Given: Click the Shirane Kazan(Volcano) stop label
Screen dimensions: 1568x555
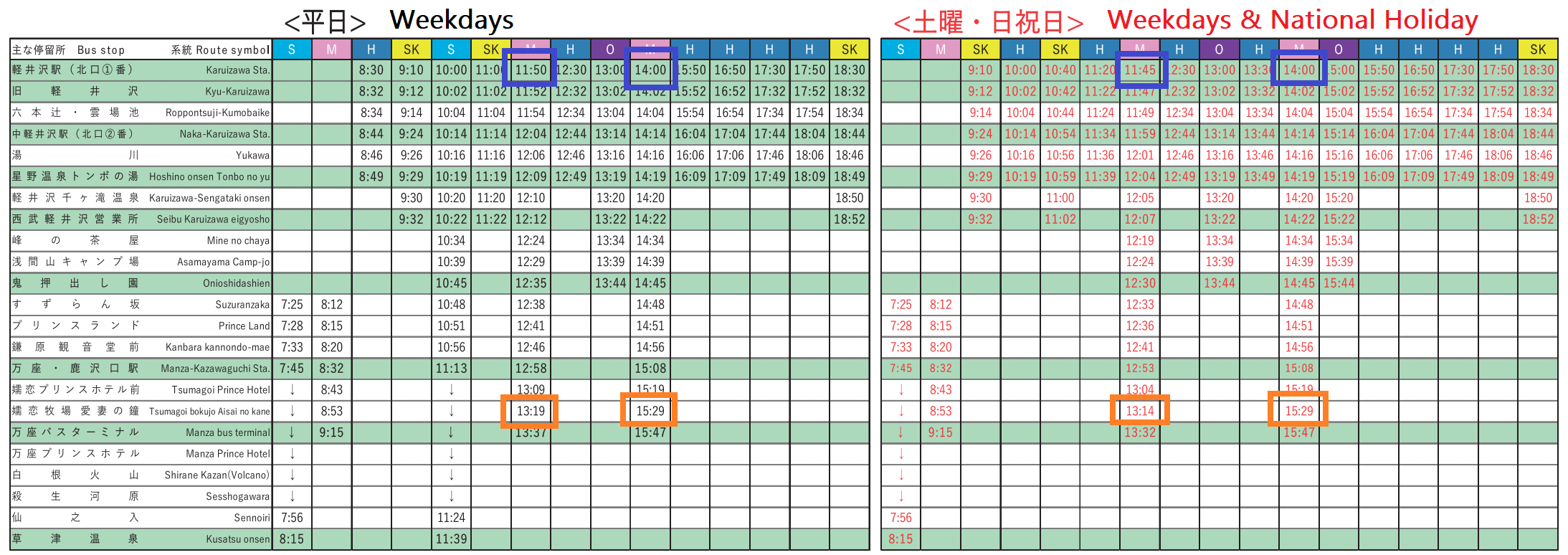Looking at the screenshot, I should [217, 475].
